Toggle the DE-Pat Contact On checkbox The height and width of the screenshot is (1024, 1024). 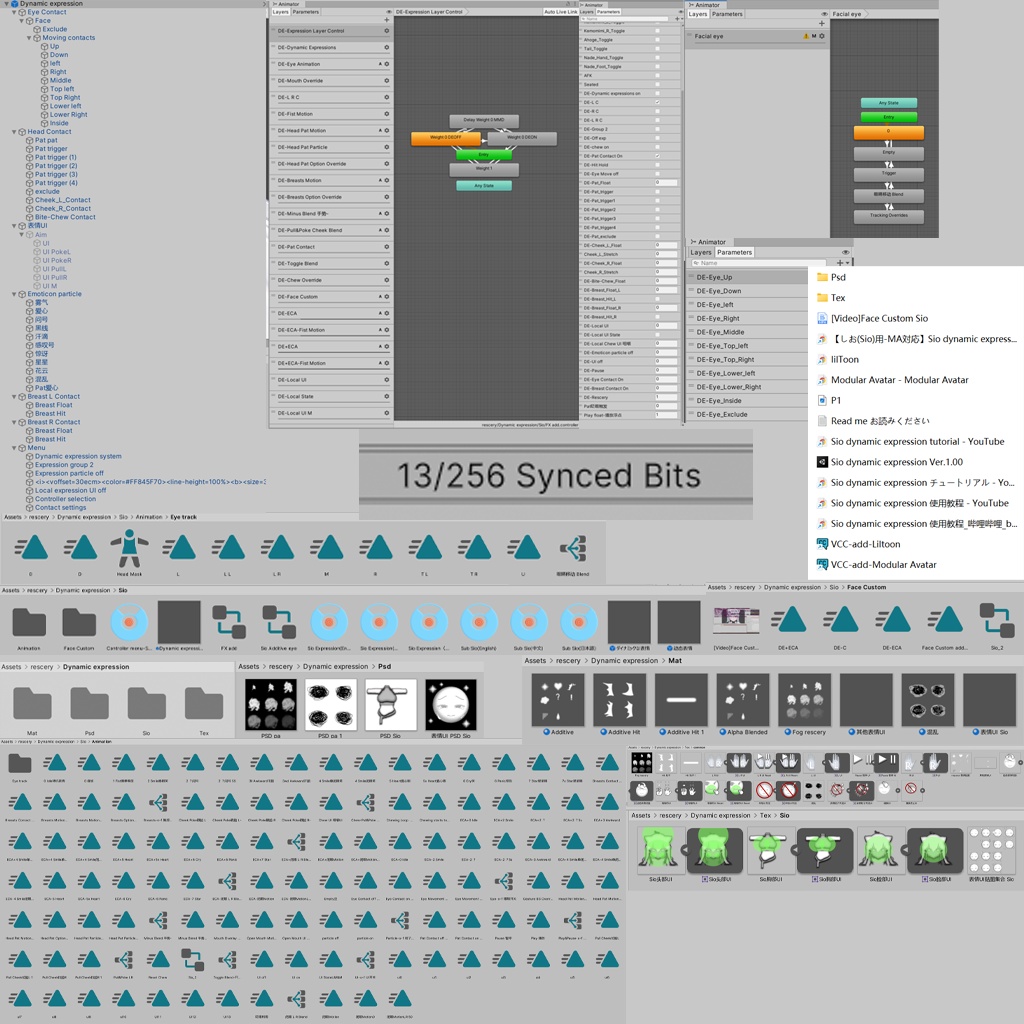[x=658, y=156]
